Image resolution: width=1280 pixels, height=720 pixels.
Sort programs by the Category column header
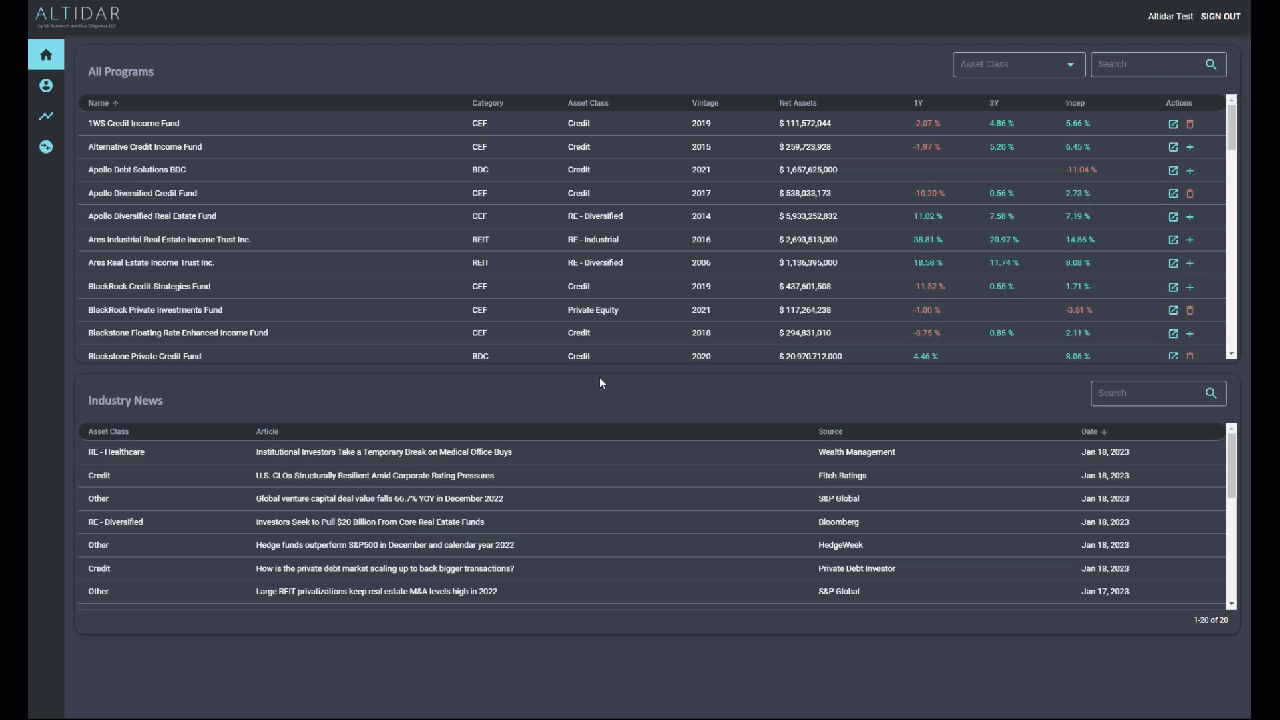click(x=488, y=103)
